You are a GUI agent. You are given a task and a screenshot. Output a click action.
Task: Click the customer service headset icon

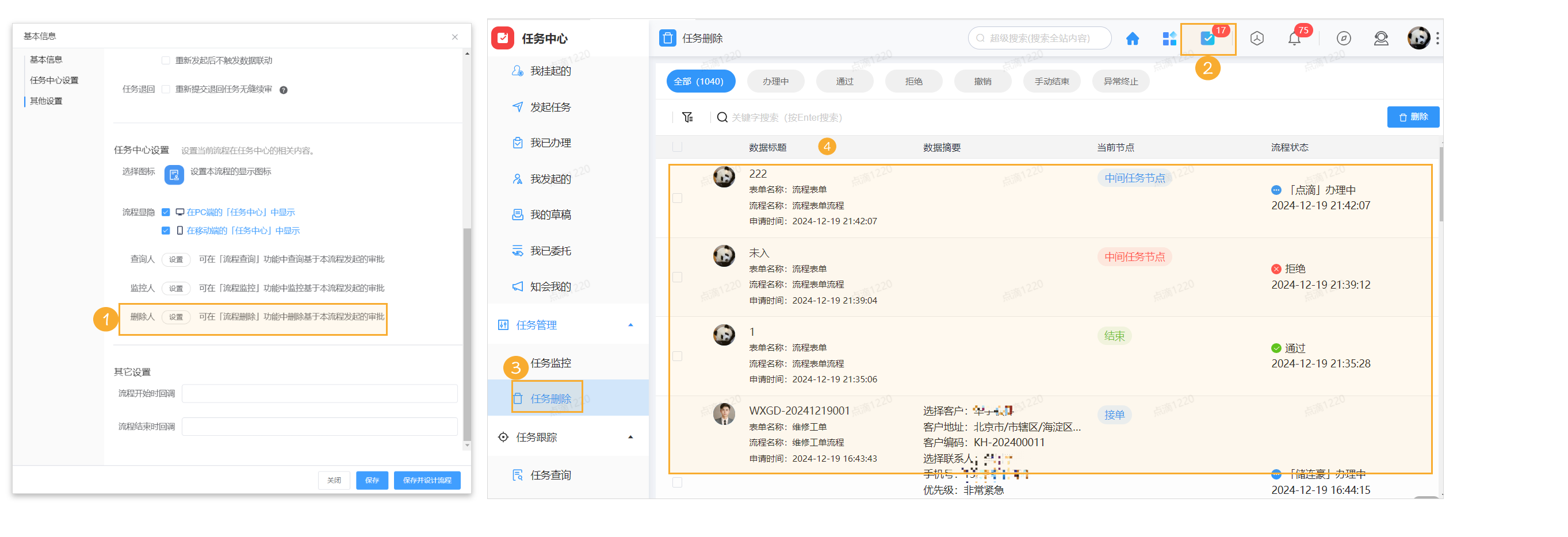(x=1381, y=39)
